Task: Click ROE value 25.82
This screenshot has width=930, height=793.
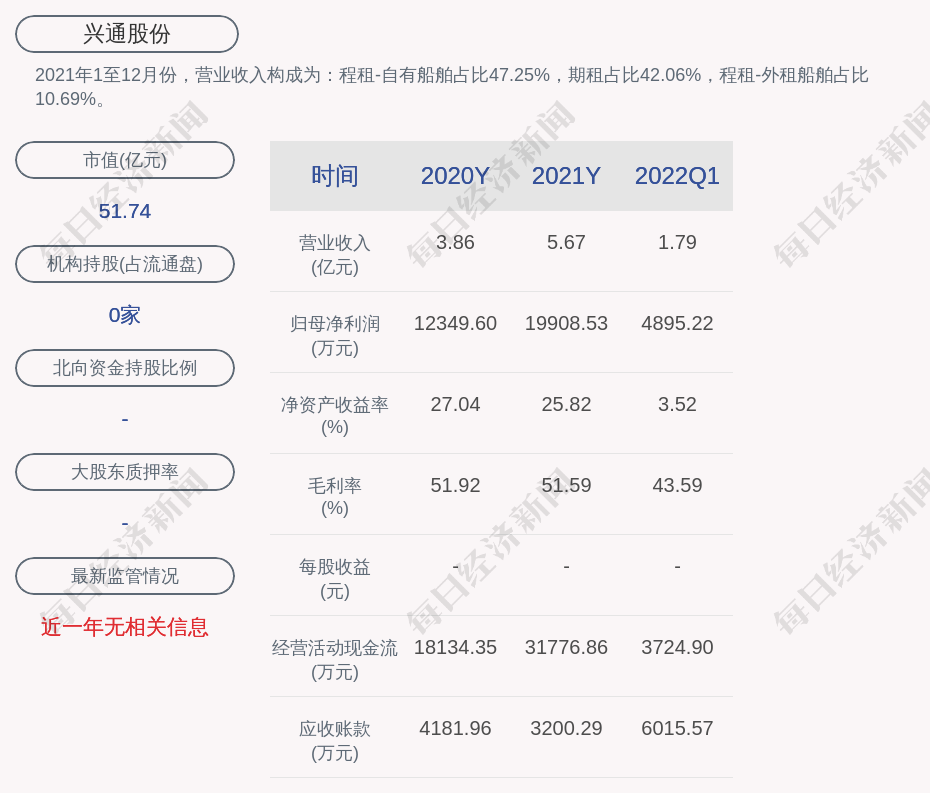Action: click(x=566, y=405)
